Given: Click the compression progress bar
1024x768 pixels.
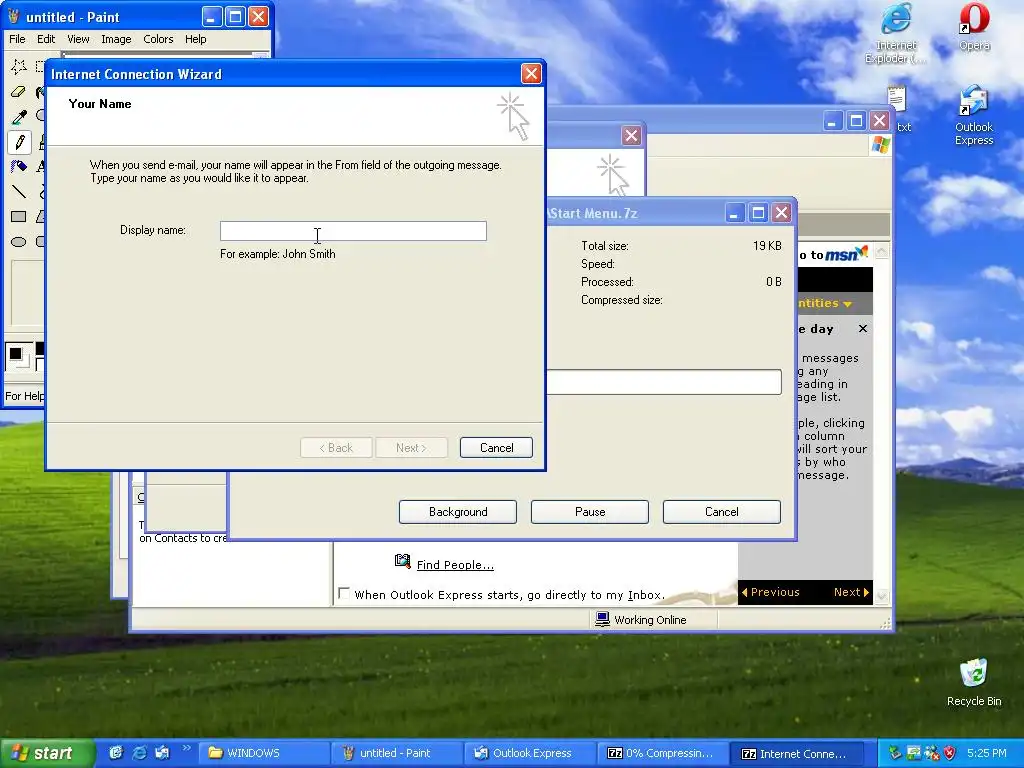Looking at the screenshot, I should point(664,382).
